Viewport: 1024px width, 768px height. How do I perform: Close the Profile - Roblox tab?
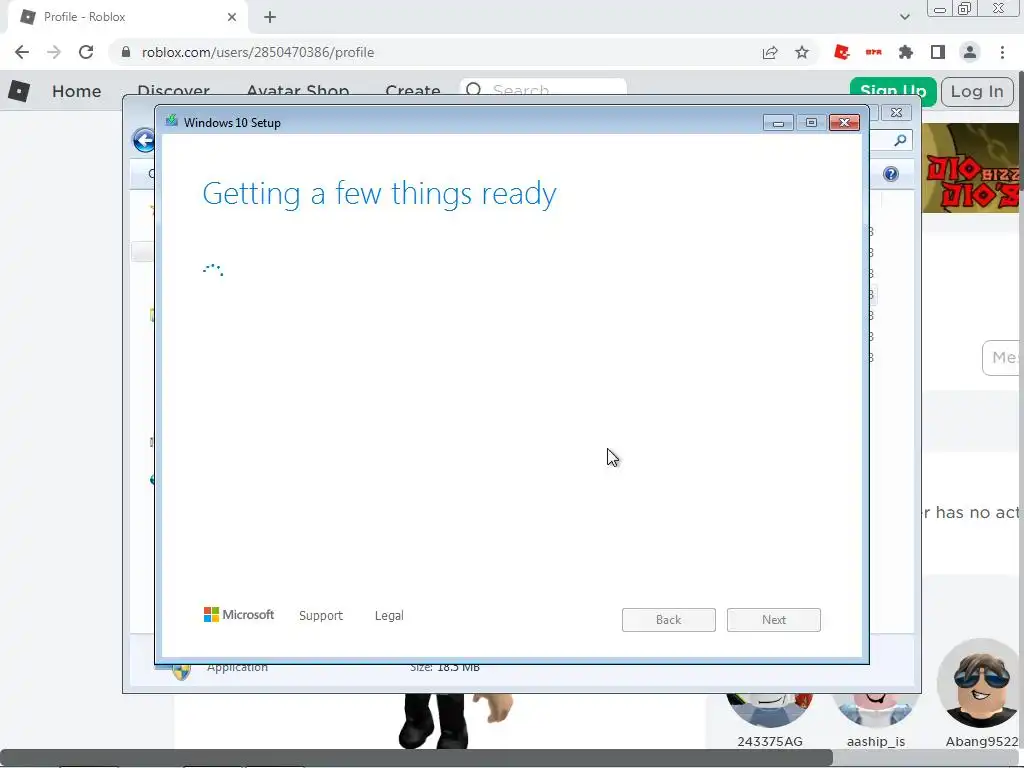232,17
